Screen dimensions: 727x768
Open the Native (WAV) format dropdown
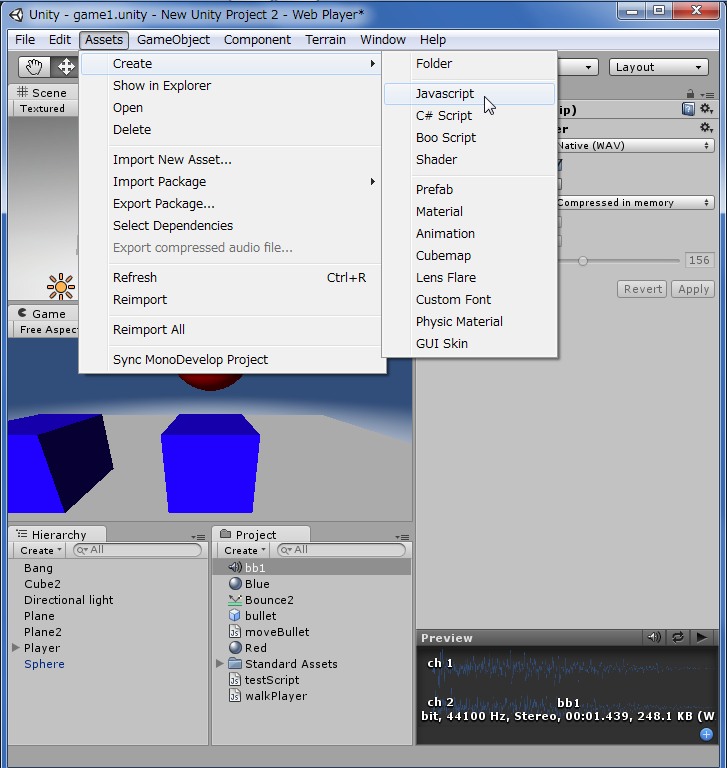tap(635, 146)
